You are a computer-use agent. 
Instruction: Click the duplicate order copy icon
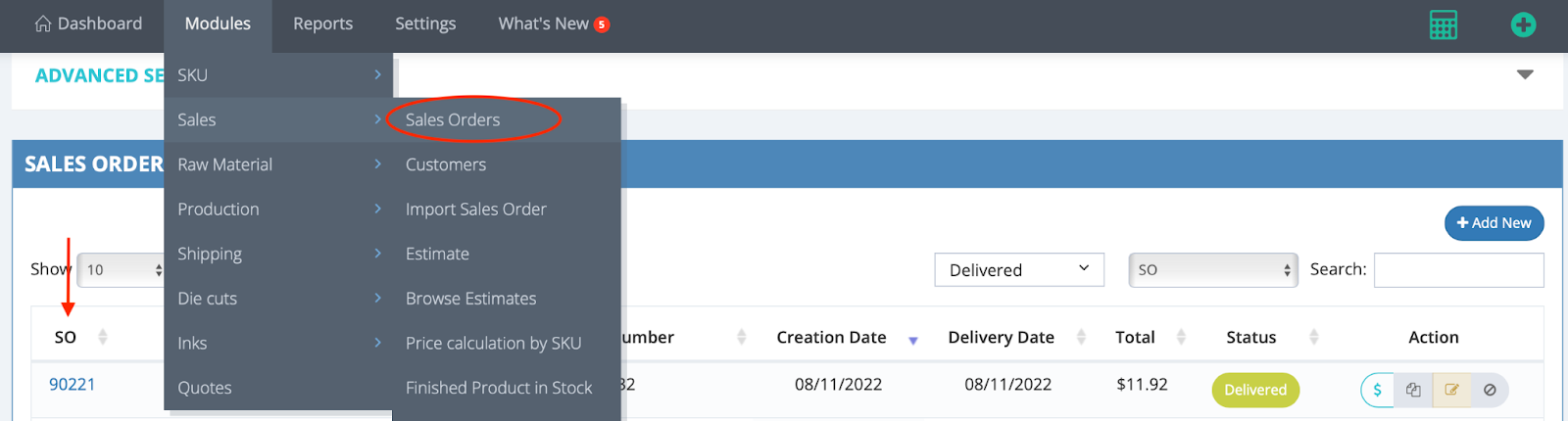[1413, 390]
